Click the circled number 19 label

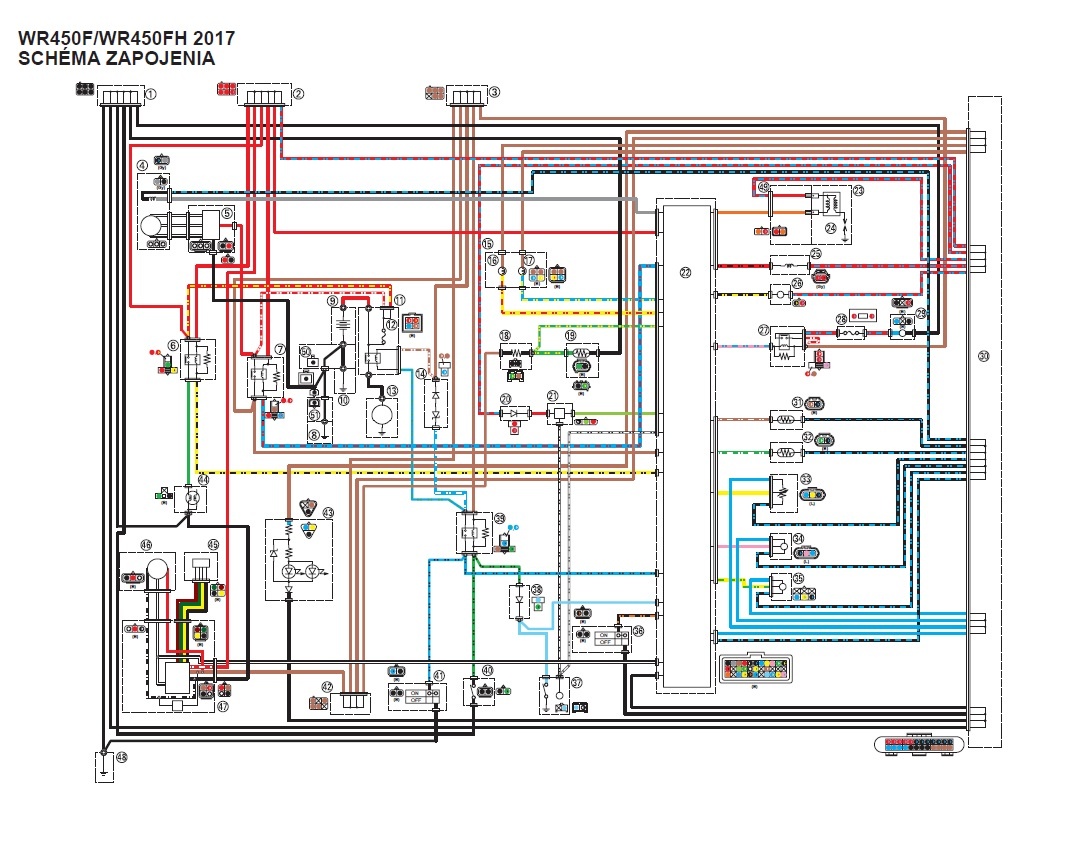pos(570,335)
